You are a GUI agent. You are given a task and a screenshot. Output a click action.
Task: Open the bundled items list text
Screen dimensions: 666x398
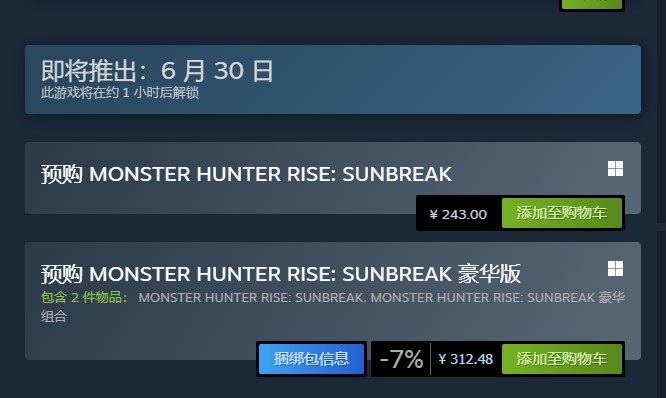(381, 297)
